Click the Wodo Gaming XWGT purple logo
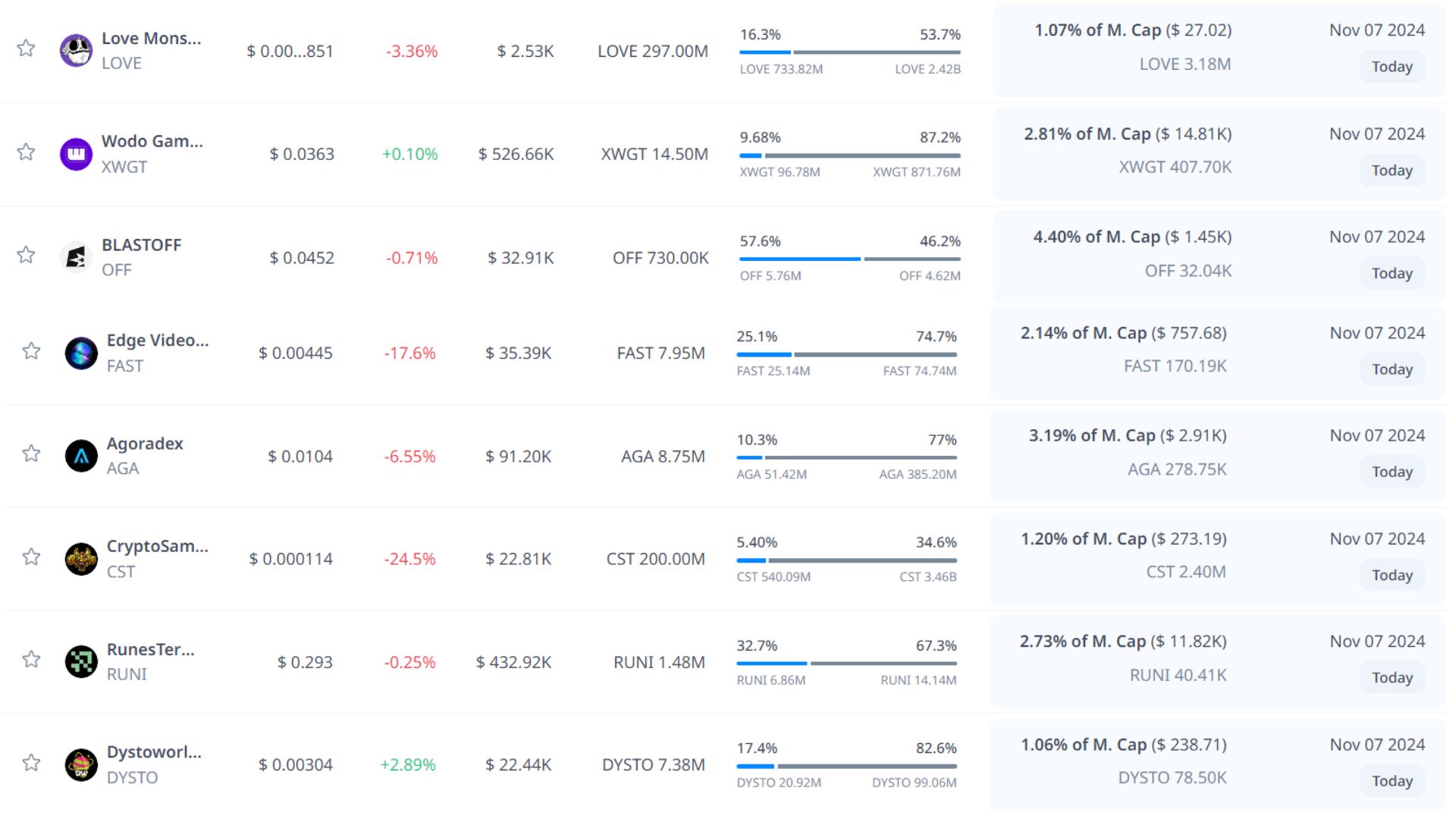Image resolution: width=1456 pixels, height=819 pixels. point(76,154)
